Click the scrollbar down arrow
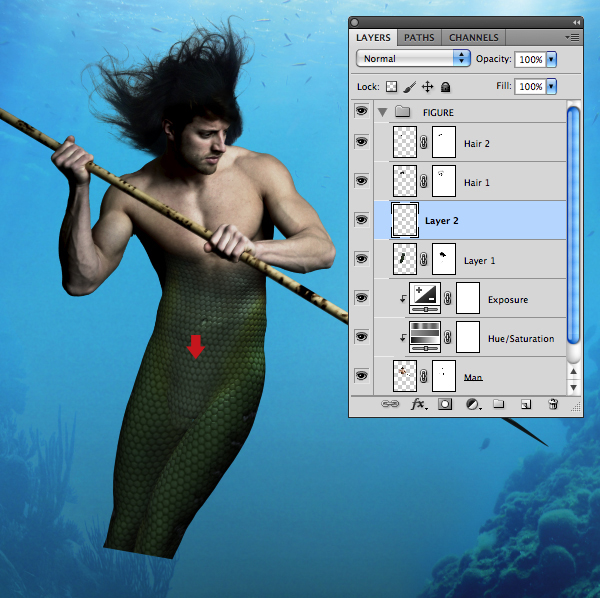600x598 pixels. pos(573,388)
